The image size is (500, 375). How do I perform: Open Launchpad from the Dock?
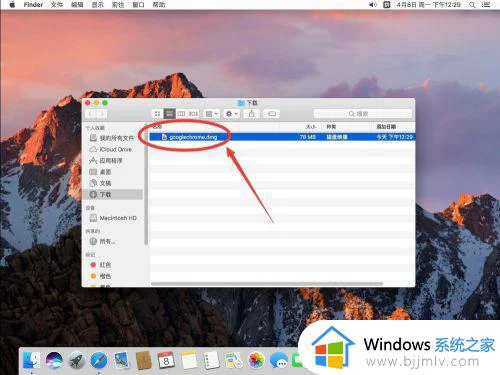click(x=76, y=360)
